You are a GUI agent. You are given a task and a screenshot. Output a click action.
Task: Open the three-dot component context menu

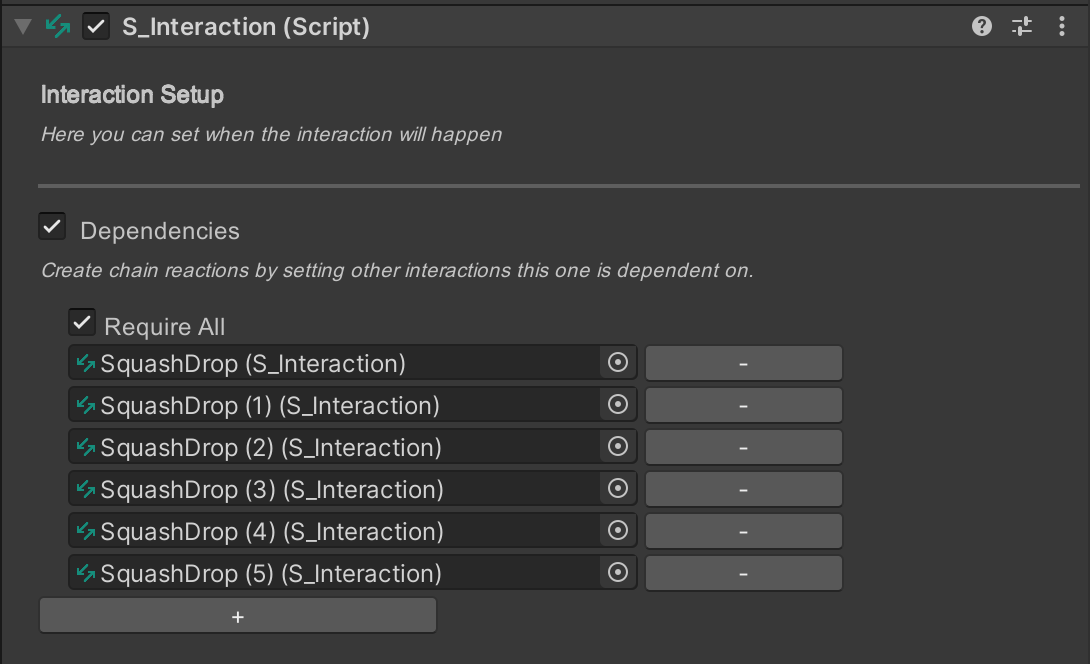[x=1061, y=27]
